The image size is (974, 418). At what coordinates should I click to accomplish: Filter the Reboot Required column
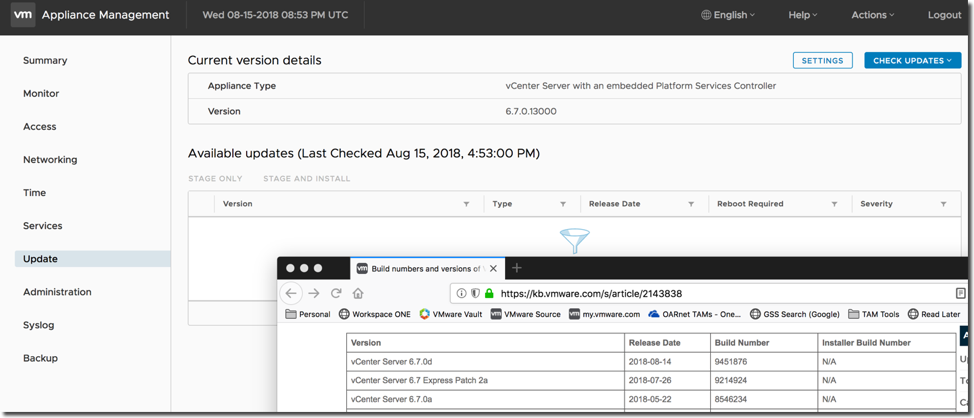click(836, 204)
